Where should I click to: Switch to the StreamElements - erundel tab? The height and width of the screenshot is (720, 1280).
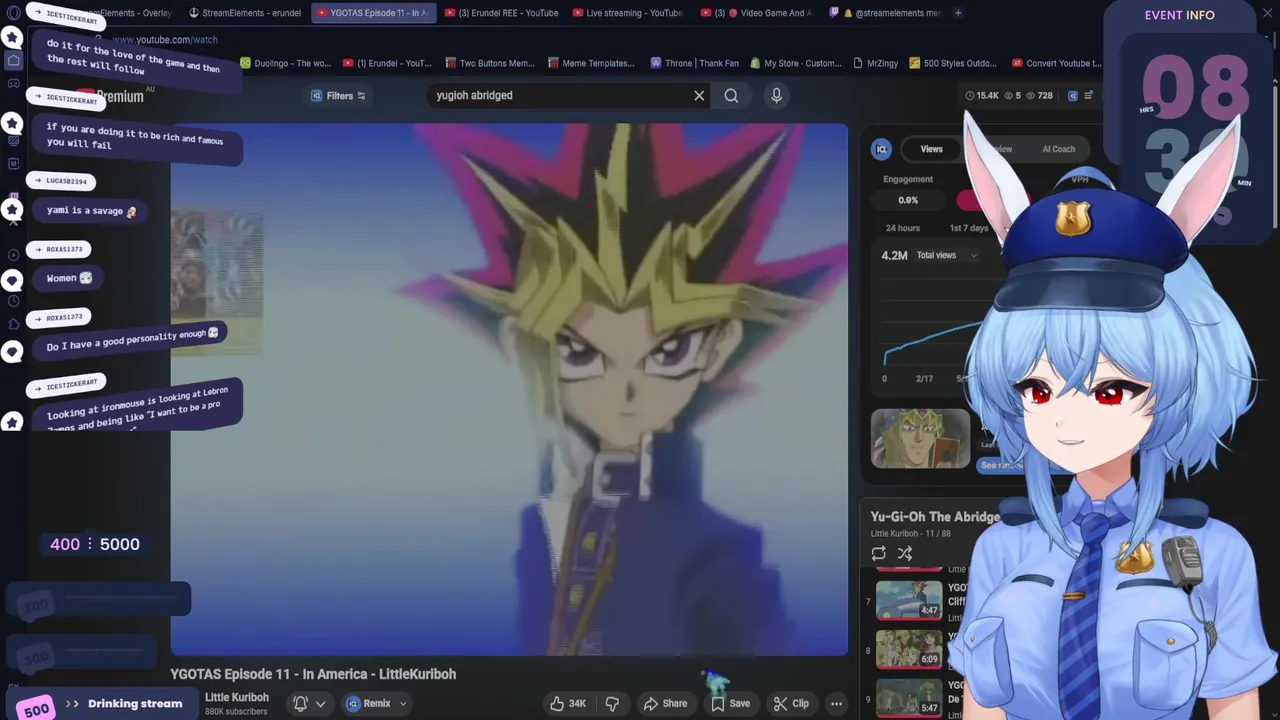[x=244, y=13]
